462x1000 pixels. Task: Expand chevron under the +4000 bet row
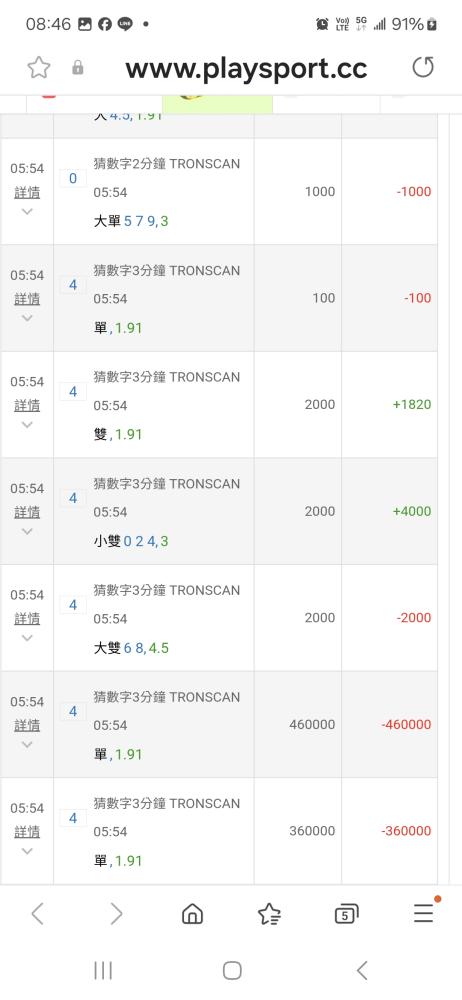tap(27, 531)
